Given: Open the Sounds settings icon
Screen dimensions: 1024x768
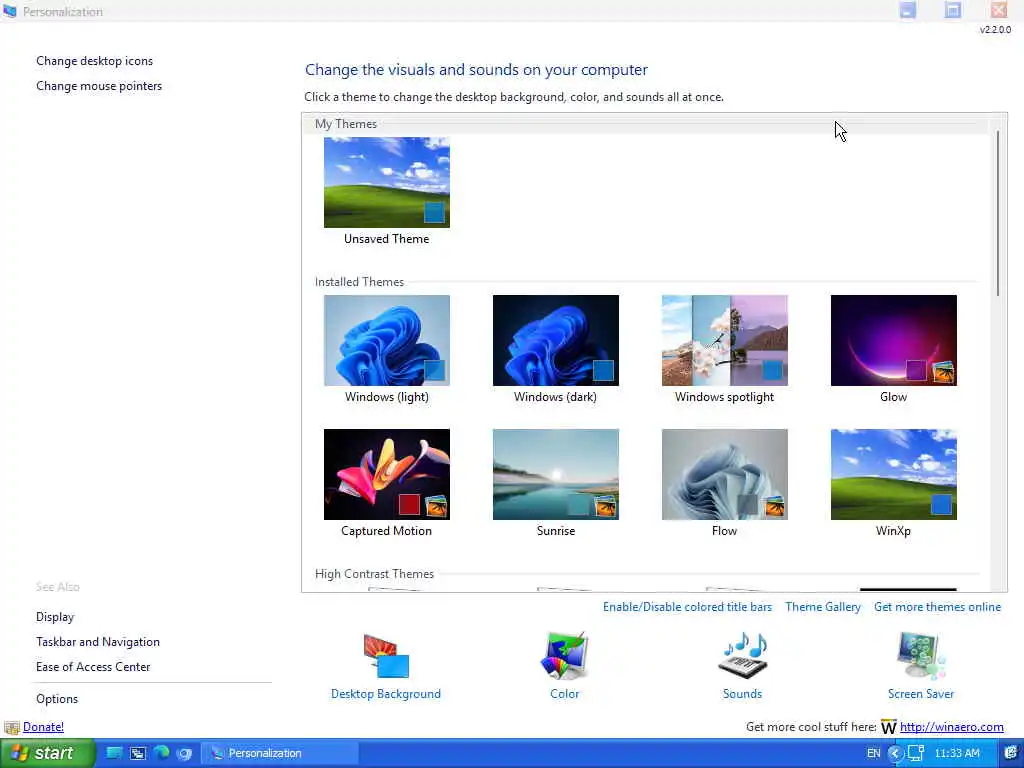Looking at the screenshot, I should (x=743, y=656).
